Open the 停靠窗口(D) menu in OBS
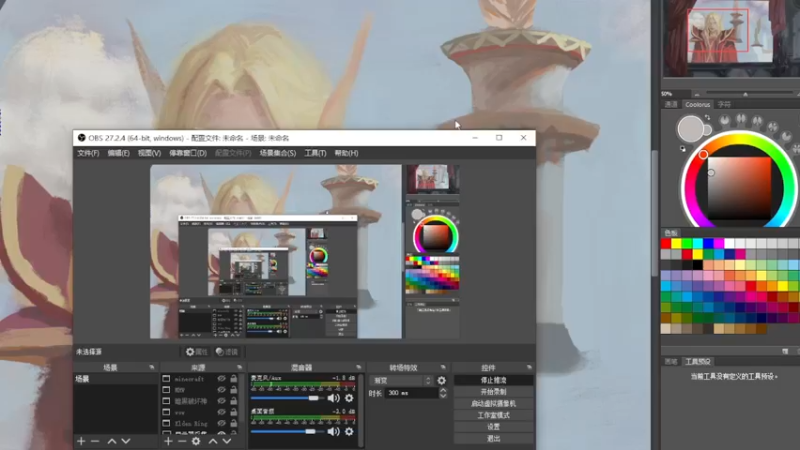Screen dimensions: 800x450 [188, 153]
